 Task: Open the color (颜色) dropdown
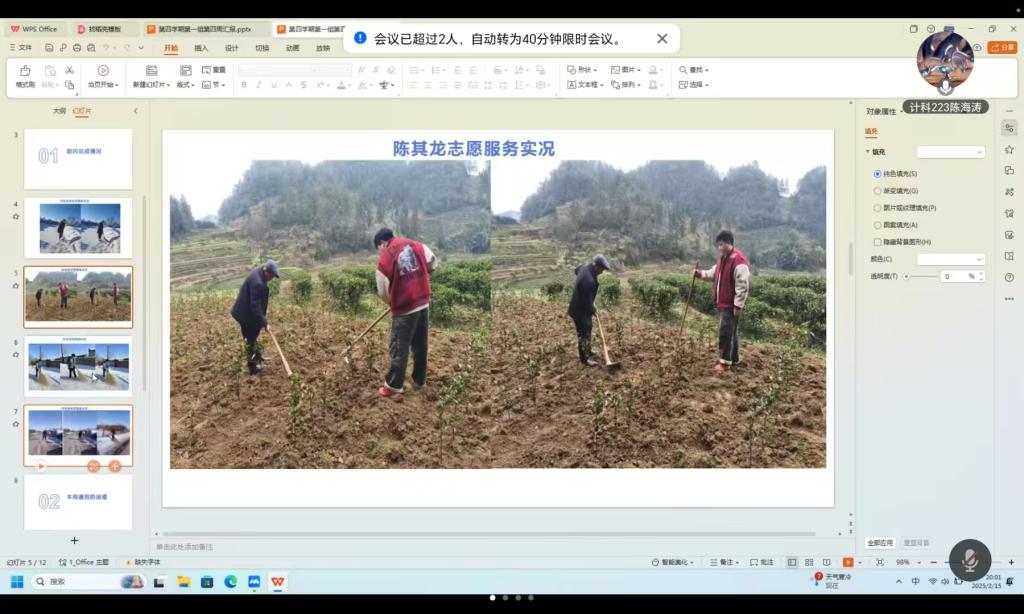click(x=951, y=259)
